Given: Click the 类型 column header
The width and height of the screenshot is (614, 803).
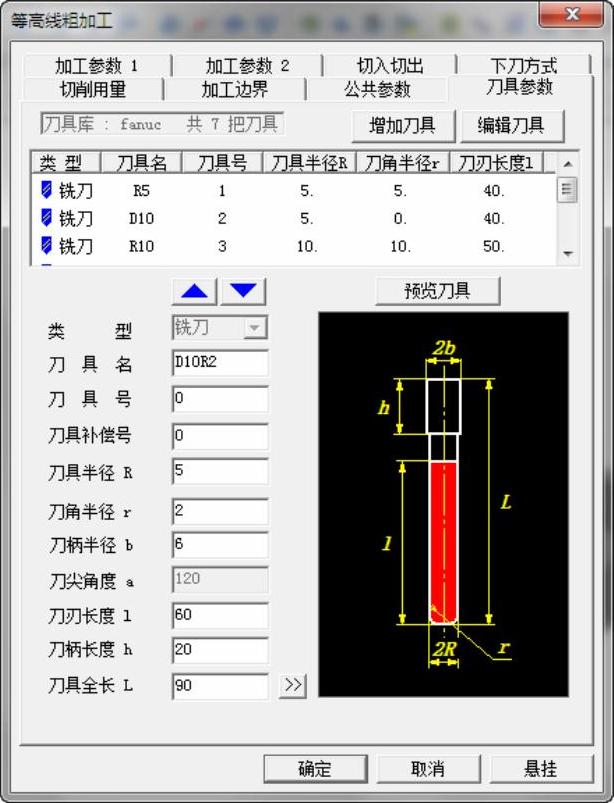Looking at the screenshot, I should [x=66, y=163].
